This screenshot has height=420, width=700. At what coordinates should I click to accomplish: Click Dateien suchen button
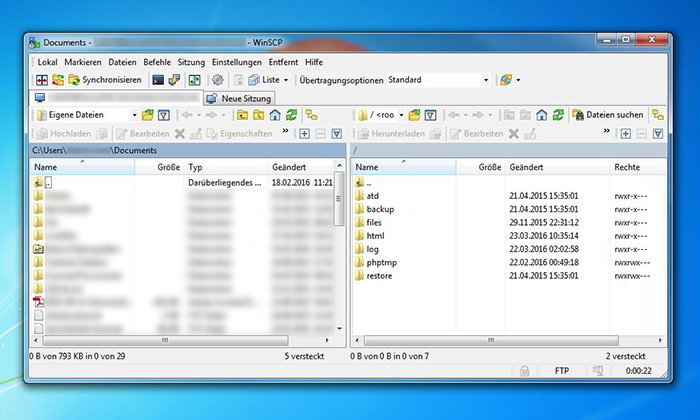[608, 115]
